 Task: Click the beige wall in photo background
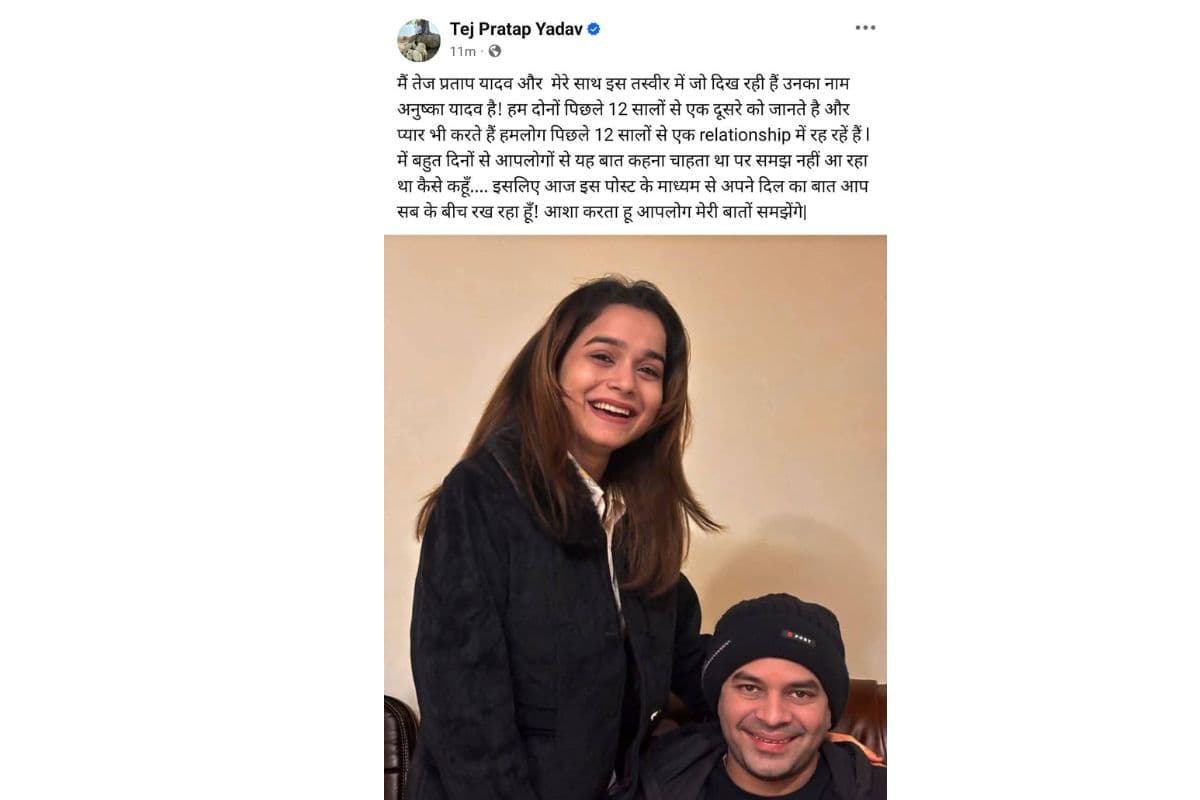click(790, 400)
